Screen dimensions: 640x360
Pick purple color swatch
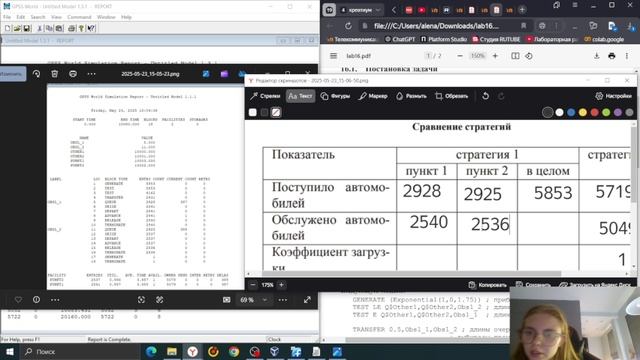(618, 112)
